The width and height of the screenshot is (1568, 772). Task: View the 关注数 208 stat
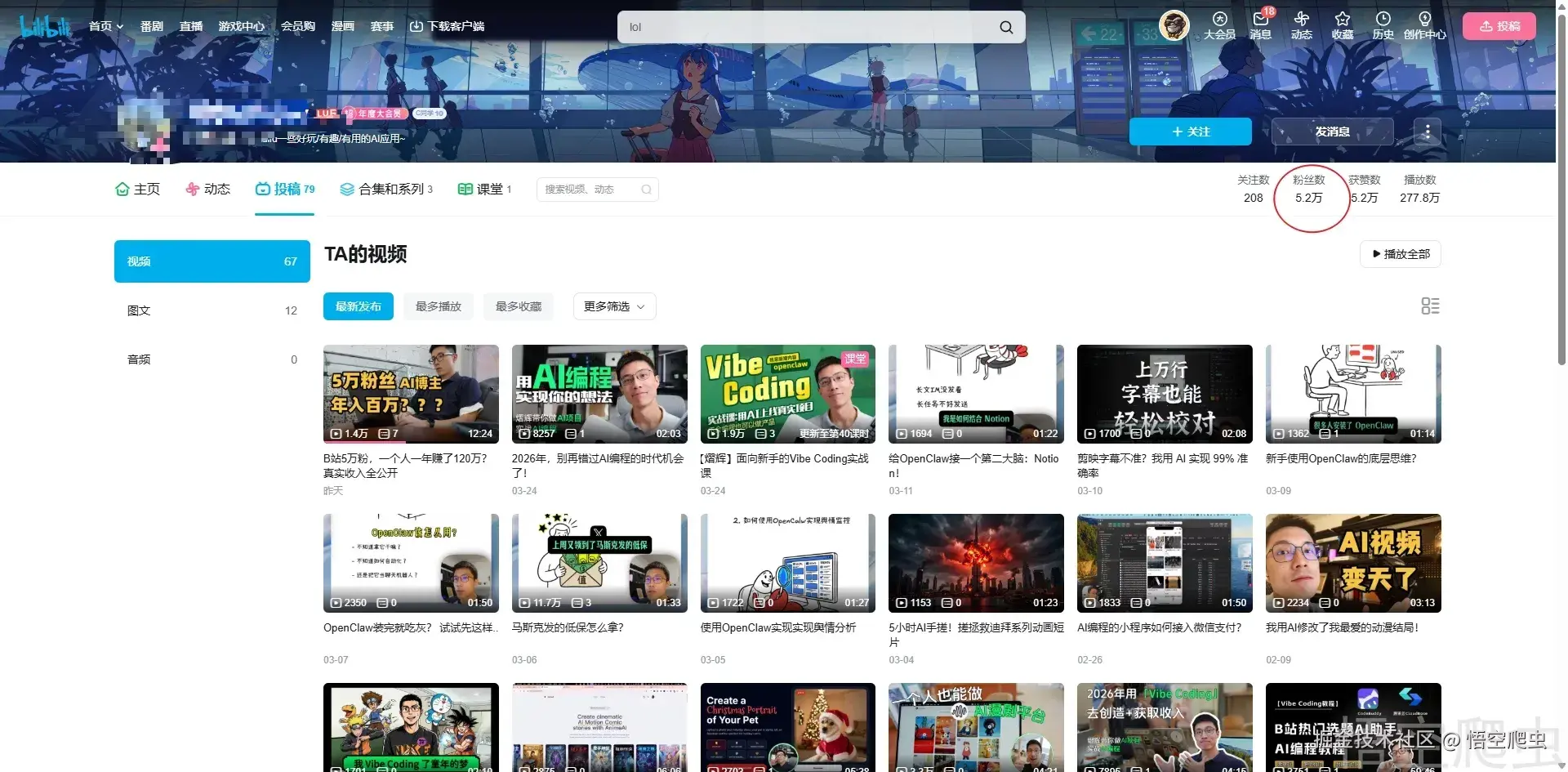pos(1253,189)
